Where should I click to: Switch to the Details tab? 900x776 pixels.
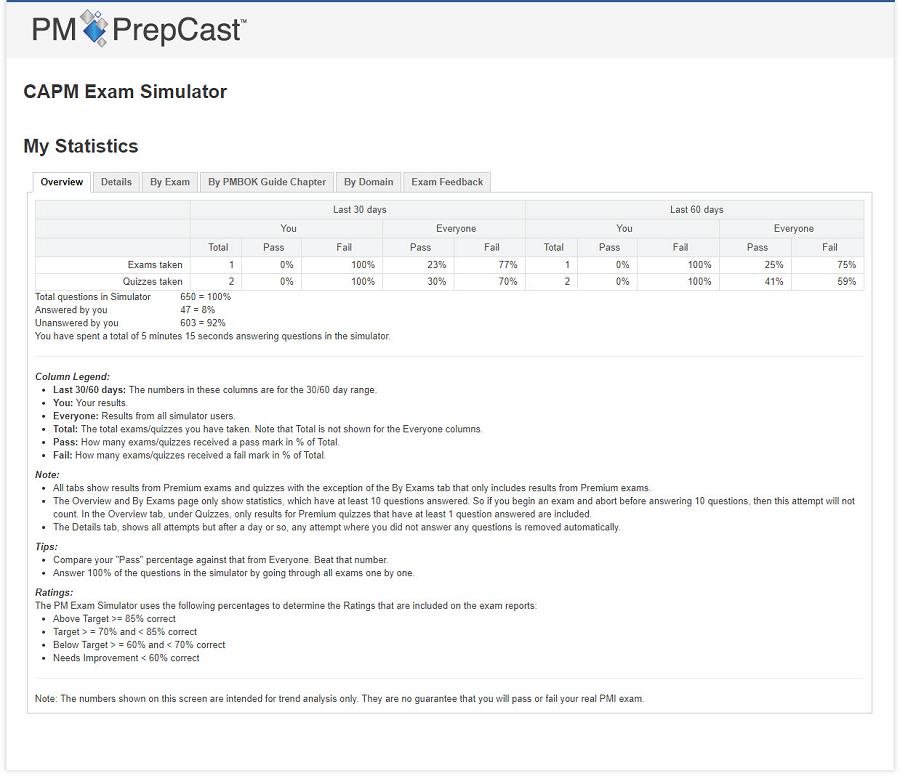pos(116,182)
